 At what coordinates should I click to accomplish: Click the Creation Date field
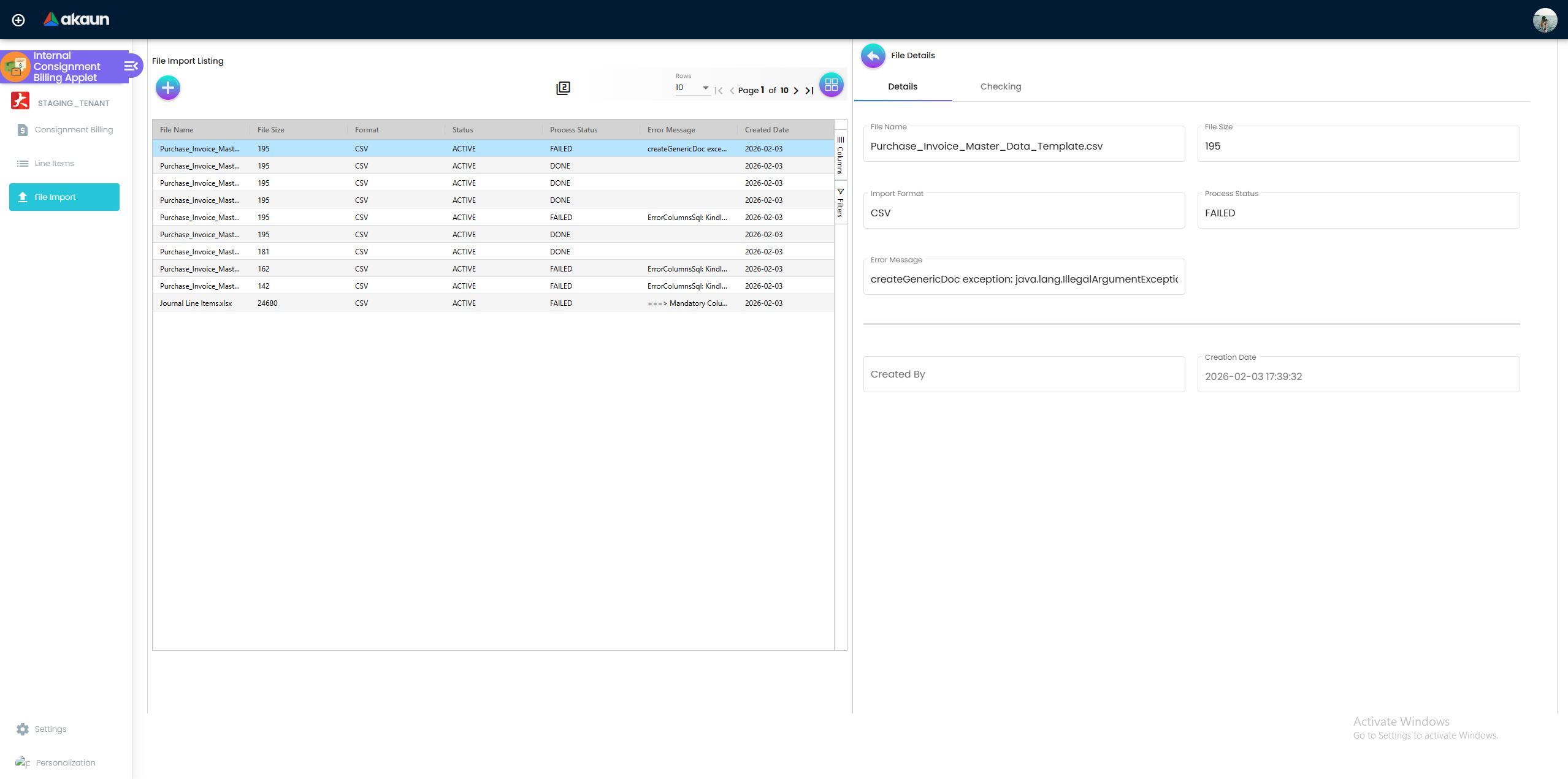point(1358,374)
